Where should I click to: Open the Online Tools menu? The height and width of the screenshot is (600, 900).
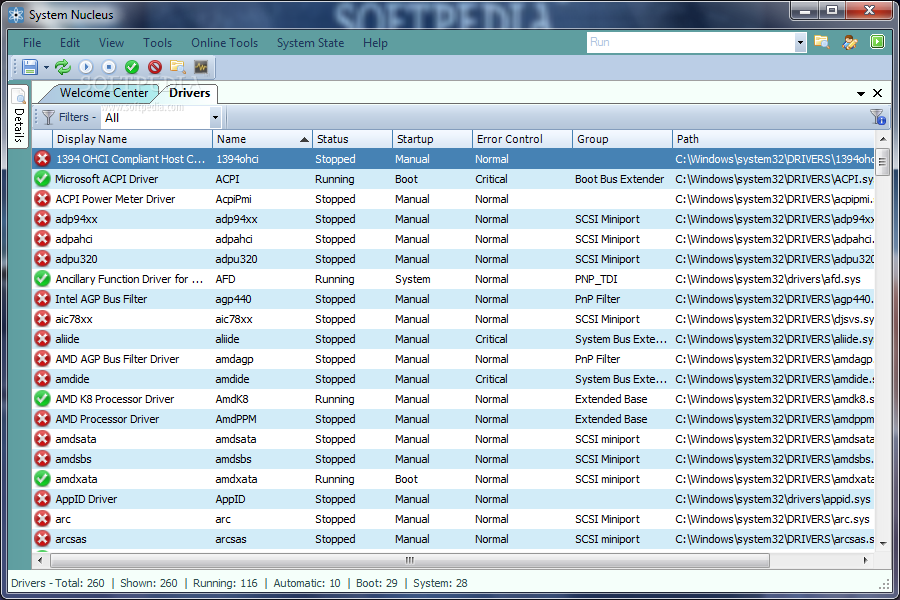224,43
